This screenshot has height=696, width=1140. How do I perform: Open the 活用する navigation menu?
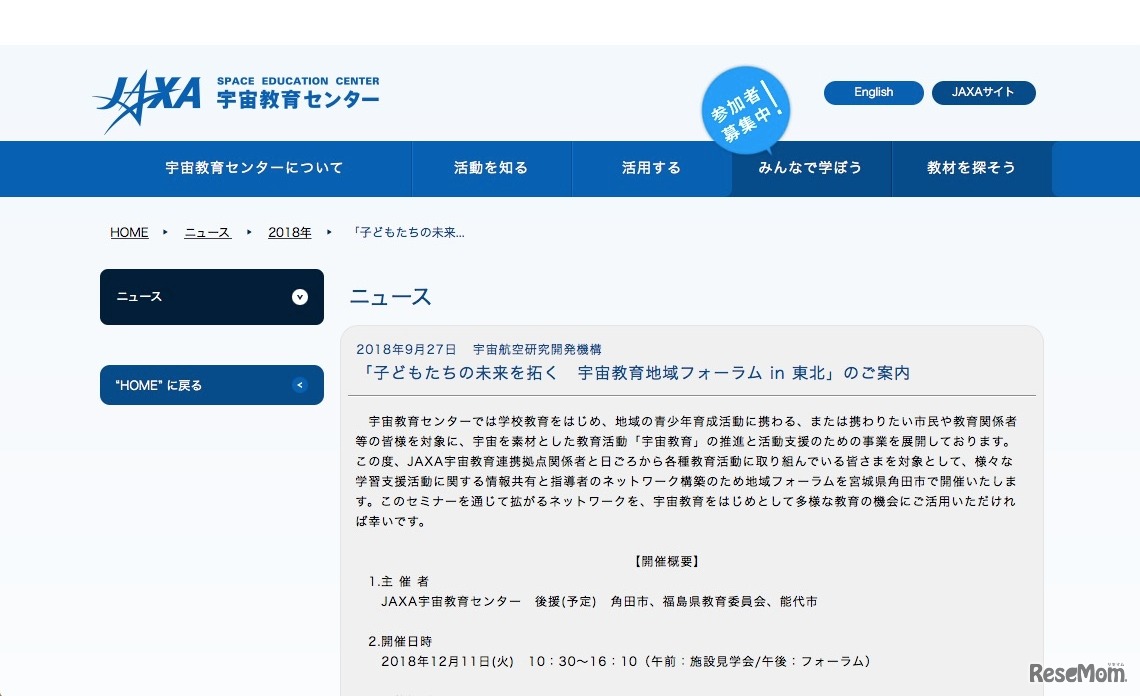coord(650,168)
